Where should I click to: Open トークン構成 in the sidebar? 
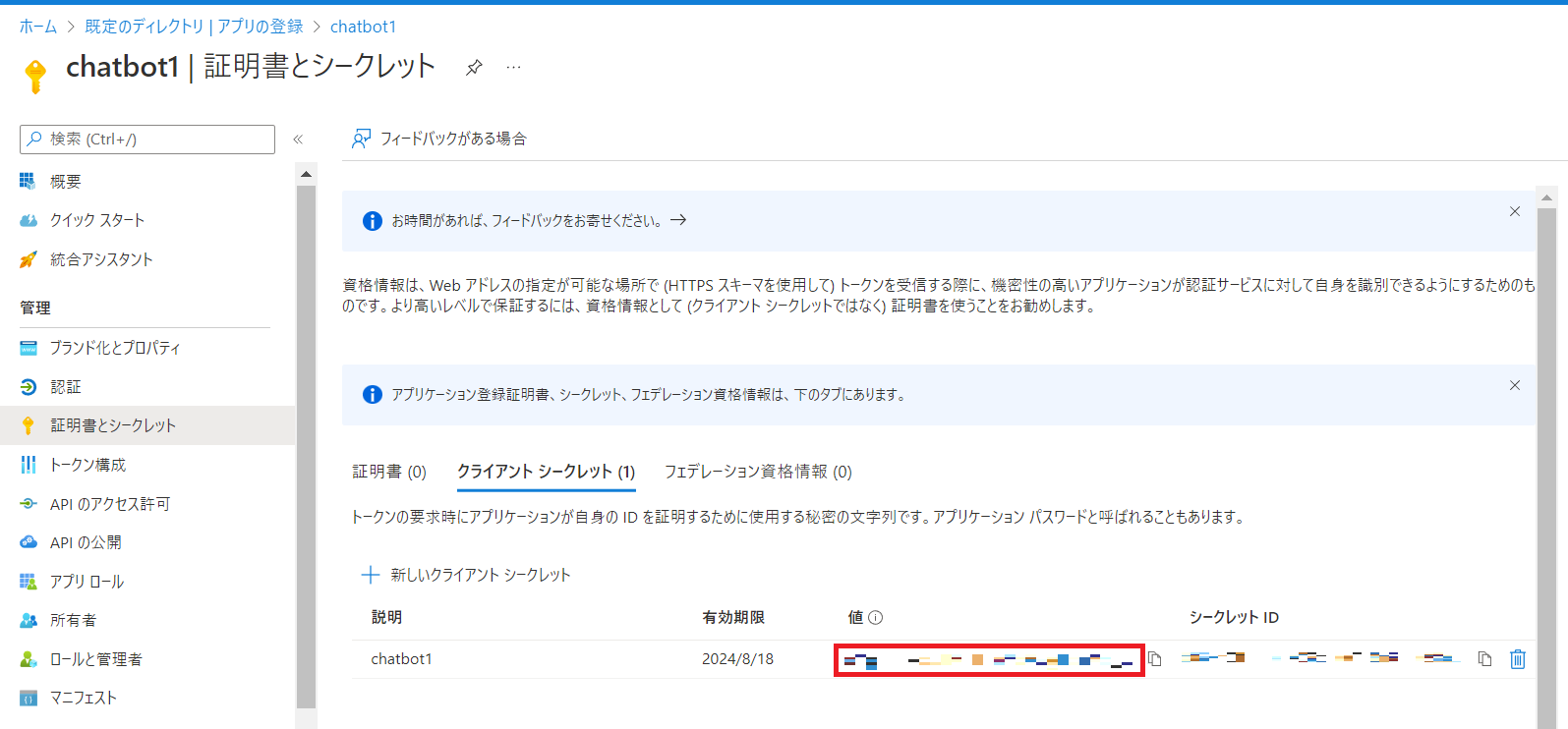point(87,465)
